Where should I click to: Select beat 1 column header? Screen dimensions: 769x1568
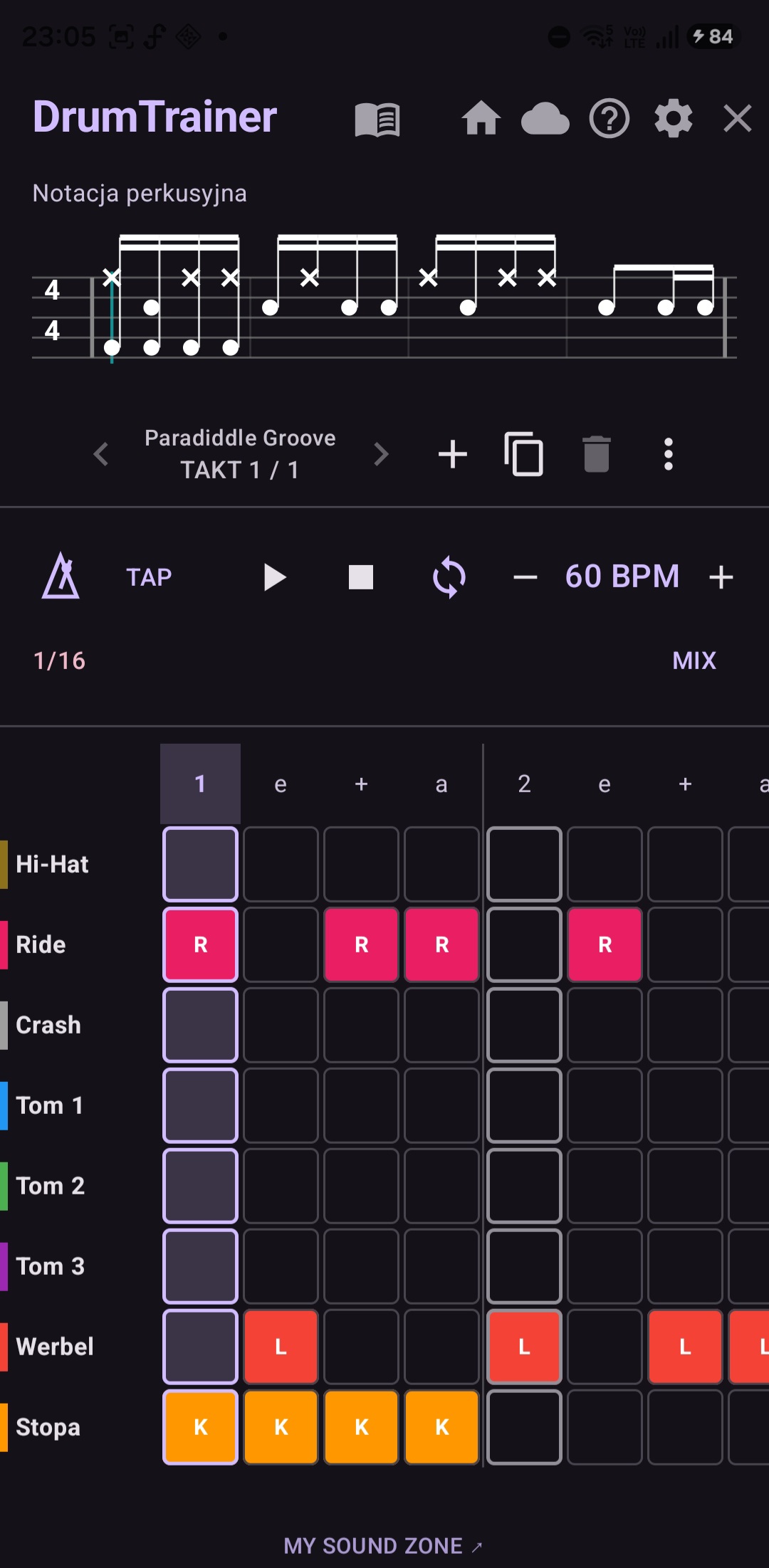click(200, 784)
